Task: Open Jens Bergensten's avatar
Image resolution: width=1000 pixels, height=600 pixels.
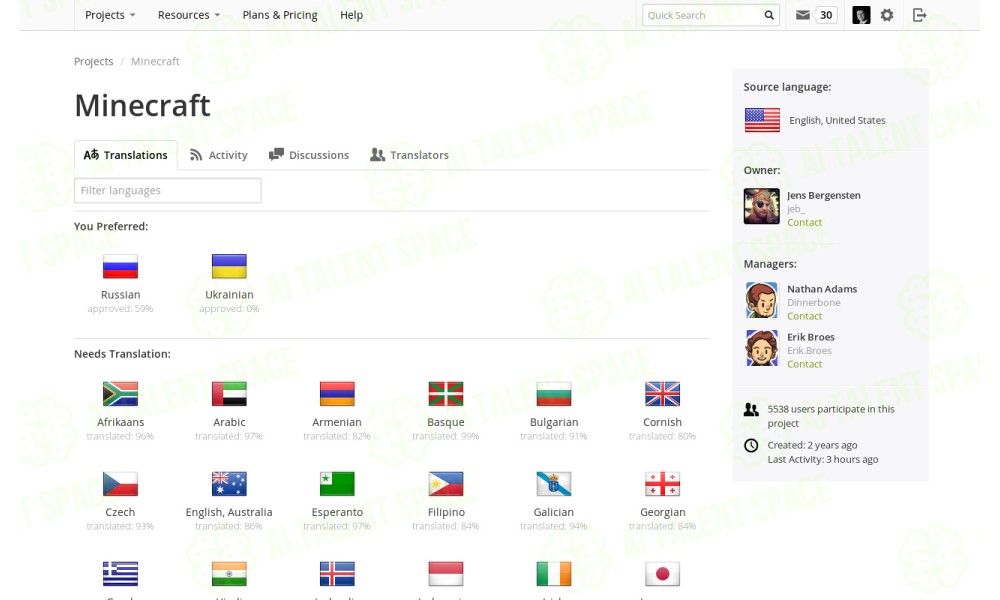Action: click(761, 206)
